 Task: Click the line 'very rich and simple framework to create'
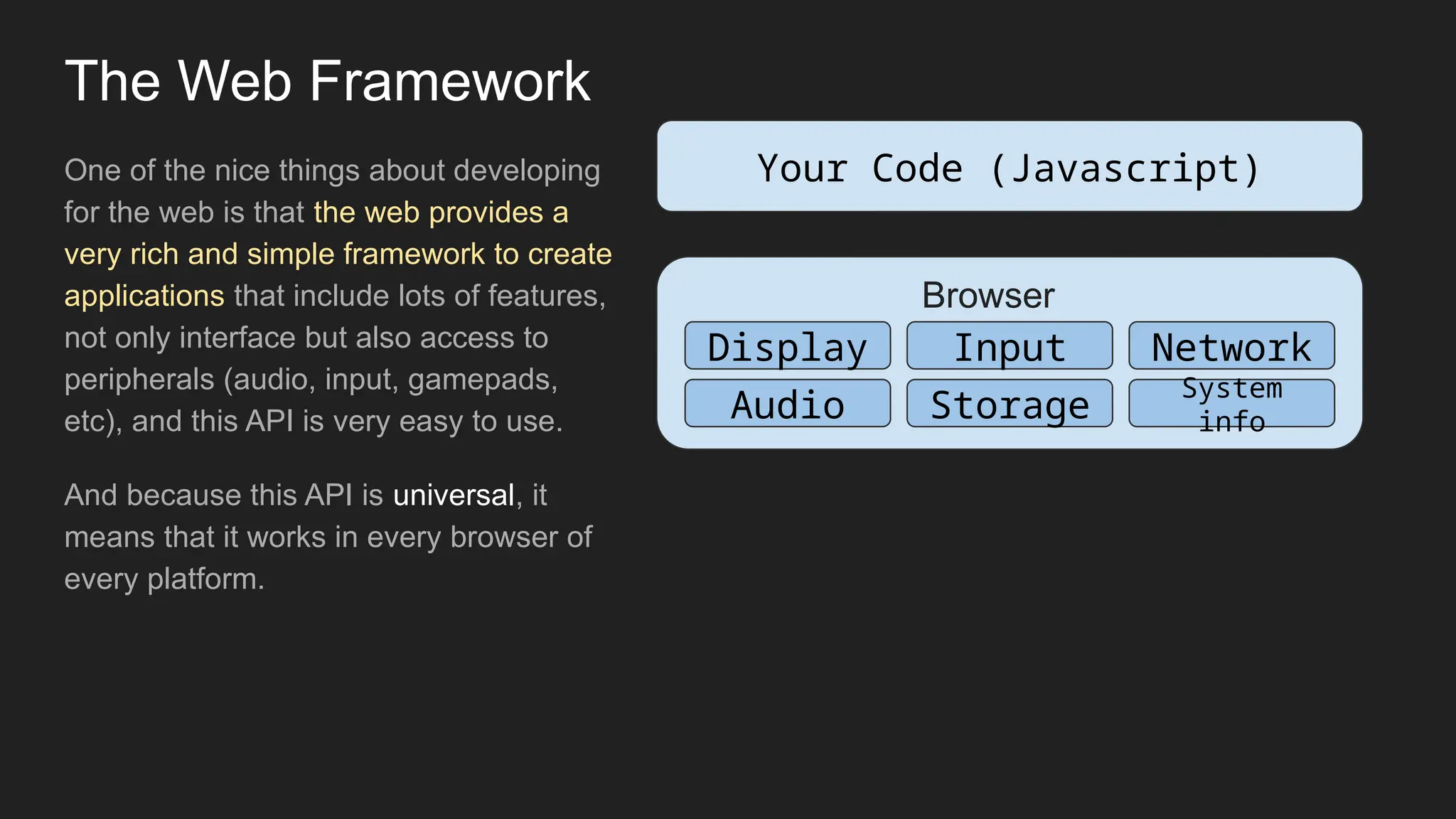338,255
